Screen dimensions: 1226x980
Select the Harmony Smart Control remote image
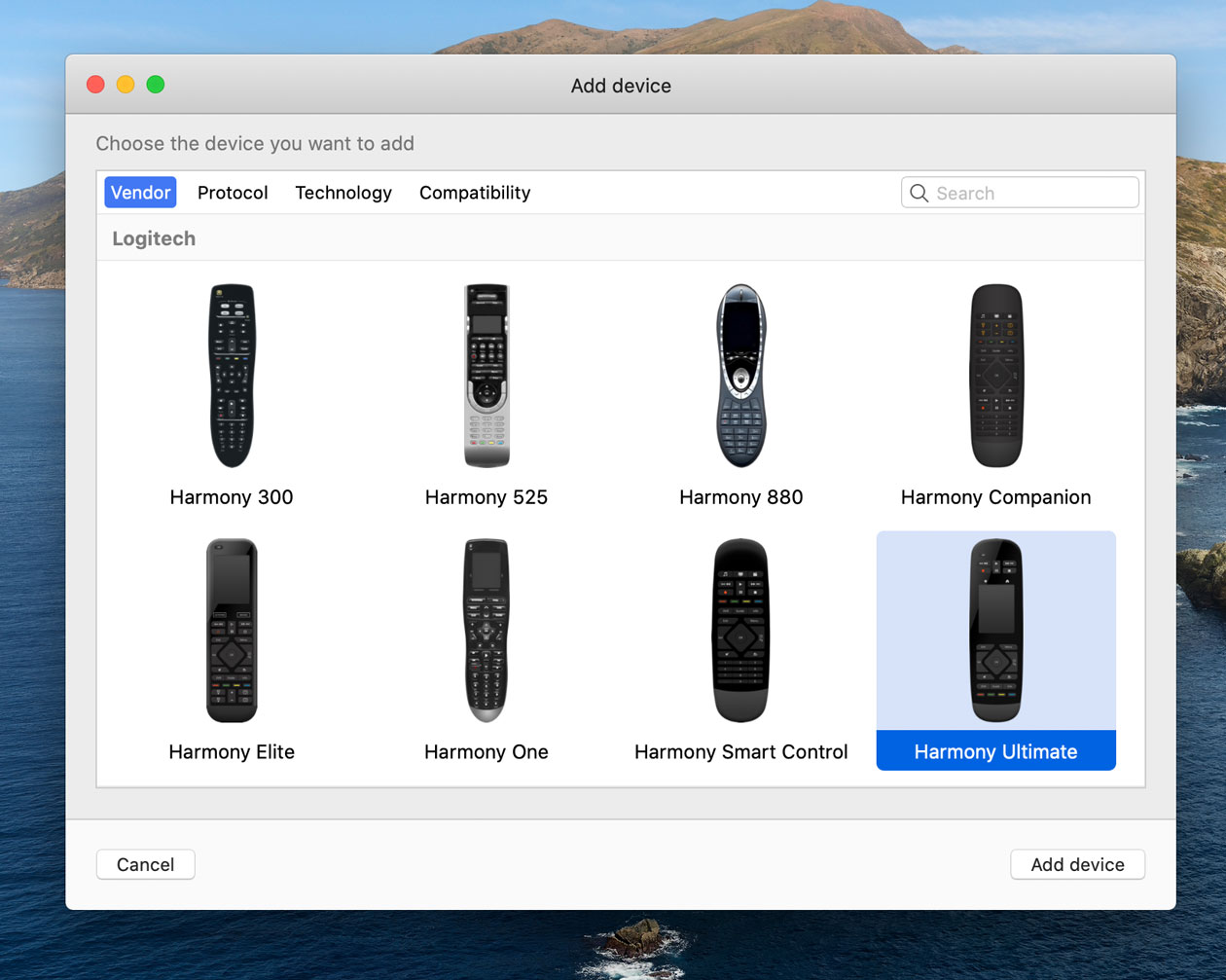pyautogui.click(x=741, y=631)
